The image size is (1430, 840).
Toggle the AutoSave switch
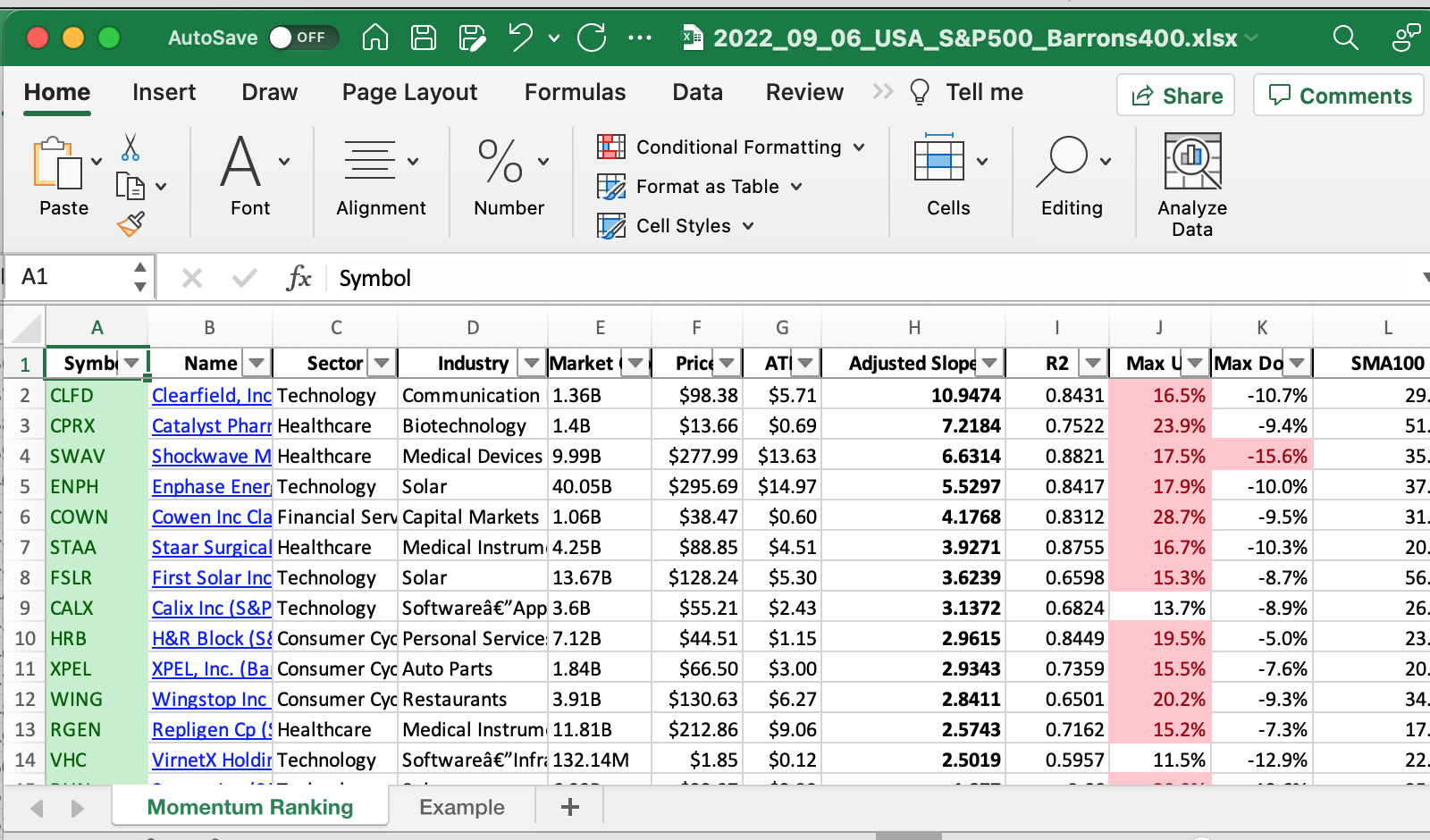click(x=302, y=38)
